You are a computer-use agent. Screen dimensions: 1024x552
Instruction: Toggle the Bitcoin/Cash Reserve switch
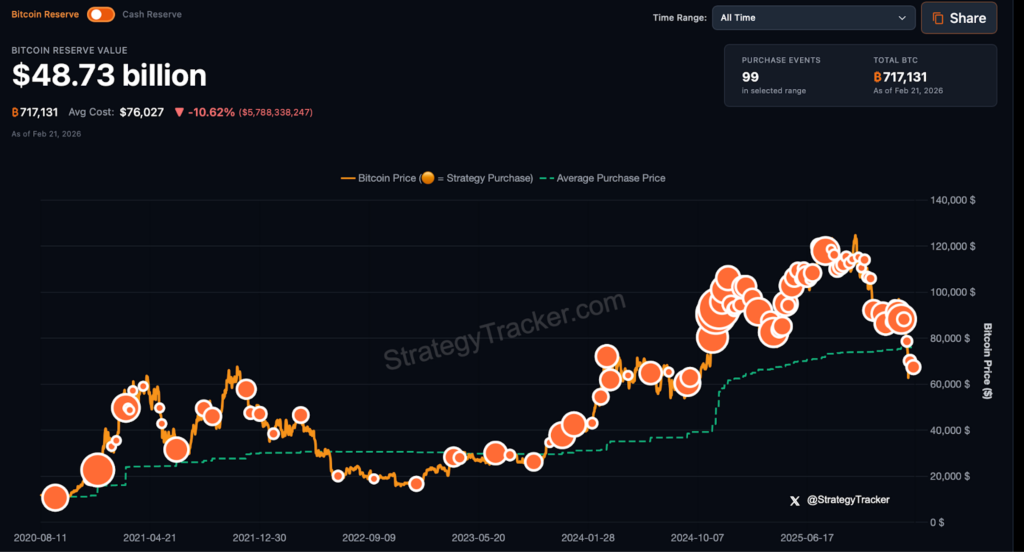pos(101,15)
